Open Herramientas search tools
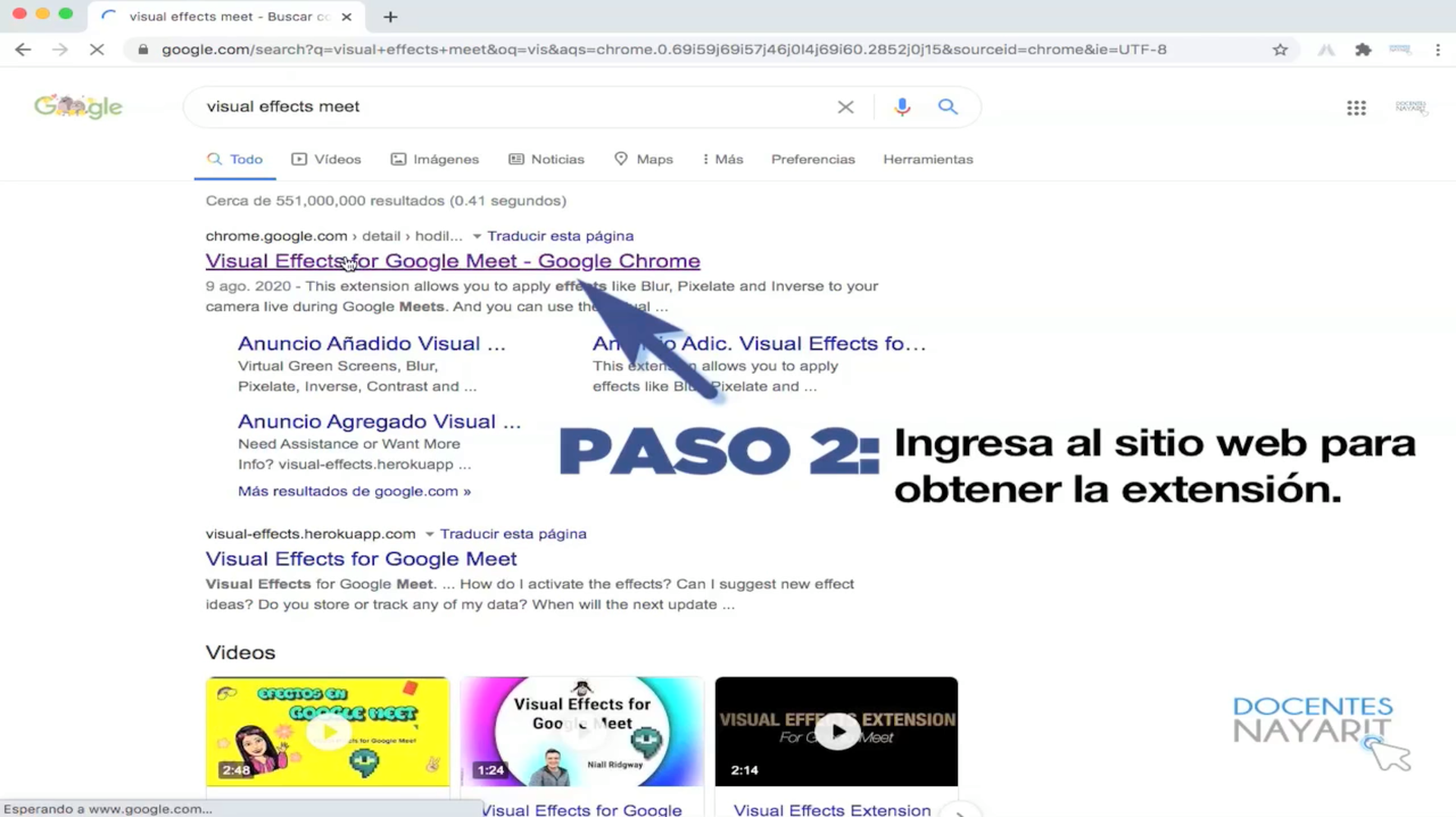The image size is (1456, 817). click(x=928, y=159)
